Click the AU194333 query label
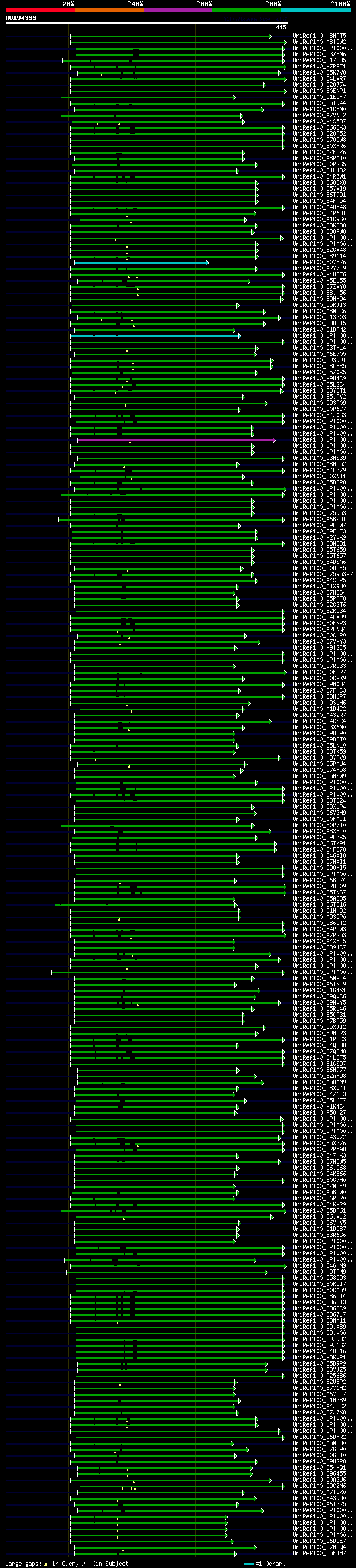 click(21, 18)
